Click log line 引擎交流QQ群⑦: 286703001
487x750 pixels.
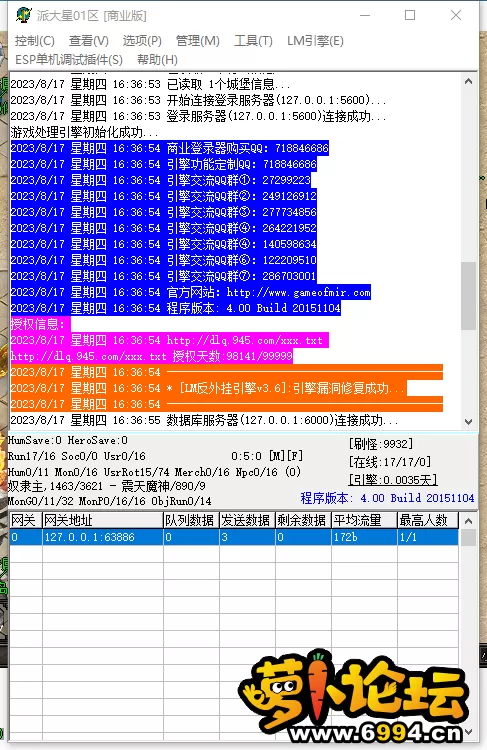(x=163, y=276)
